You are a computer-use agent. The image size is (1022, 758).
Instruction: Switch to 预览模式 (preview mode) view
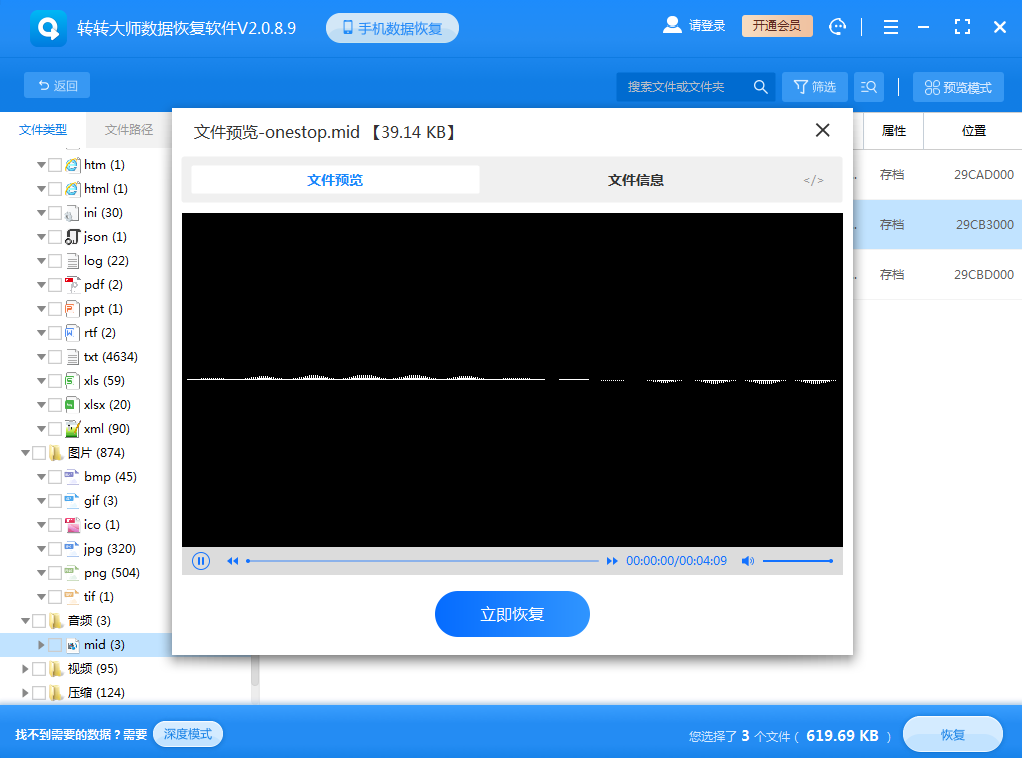coord(957,87)
